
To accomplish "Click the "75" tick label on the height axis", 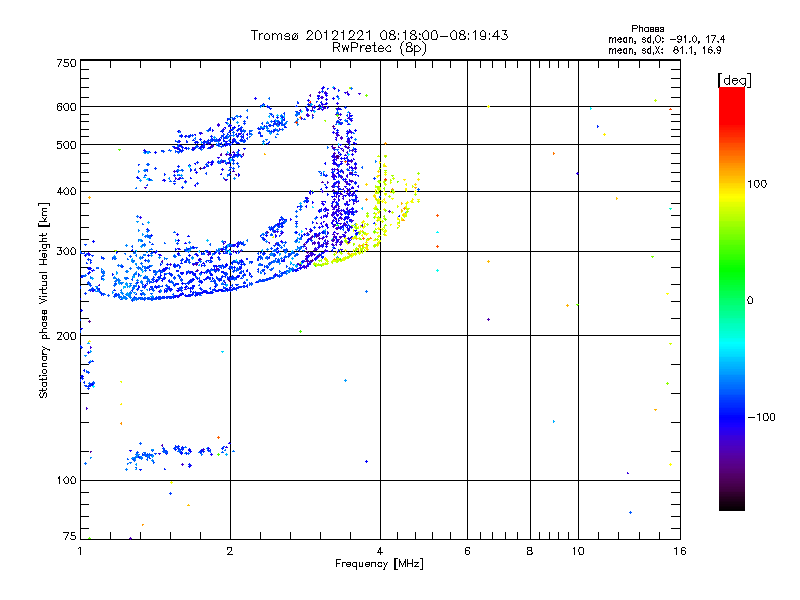I will click(x=70, y=536).
